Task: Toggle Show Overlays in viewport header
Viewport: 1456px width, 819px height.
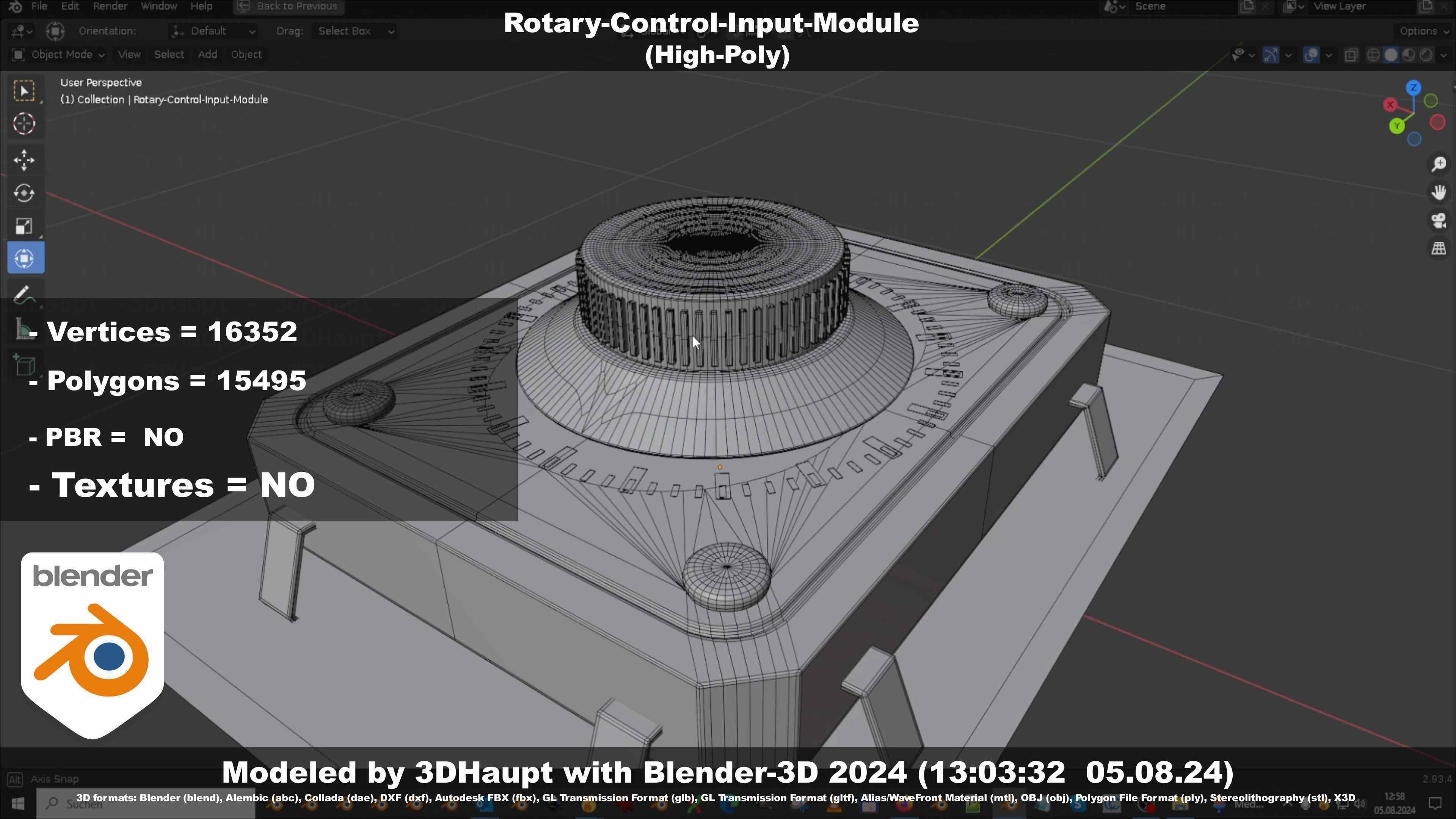Action: tap(1311, 55)
